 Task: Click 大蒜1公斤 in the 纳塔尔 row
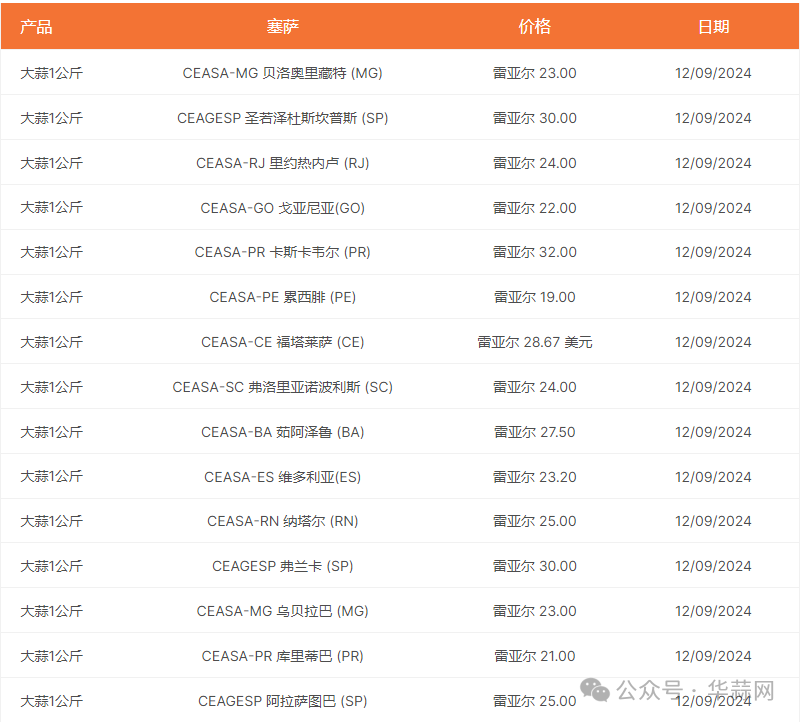pos(52,521)
